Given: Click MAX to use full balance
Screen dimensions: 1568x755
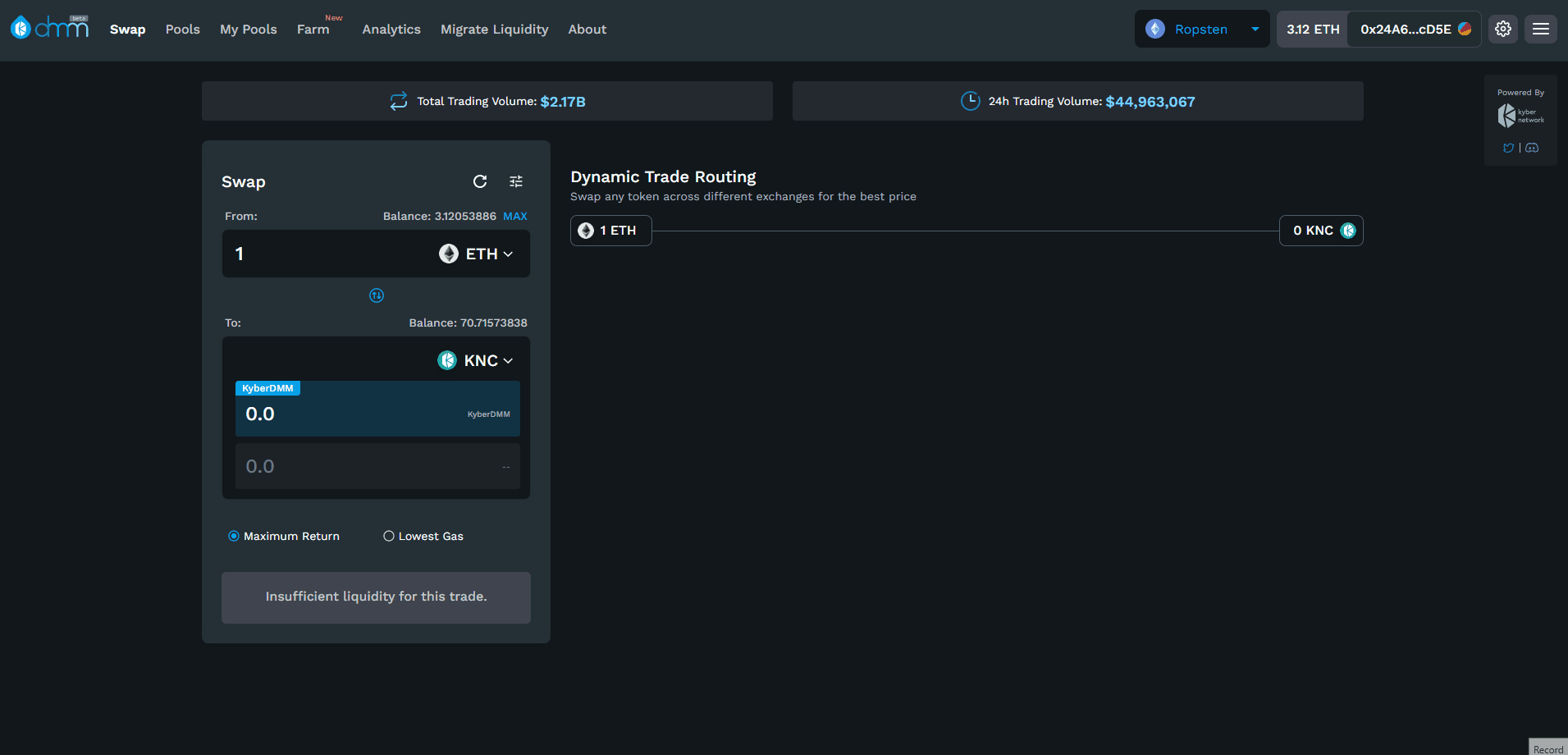Looking at the screenshot, I should click(x=514, y=216).
